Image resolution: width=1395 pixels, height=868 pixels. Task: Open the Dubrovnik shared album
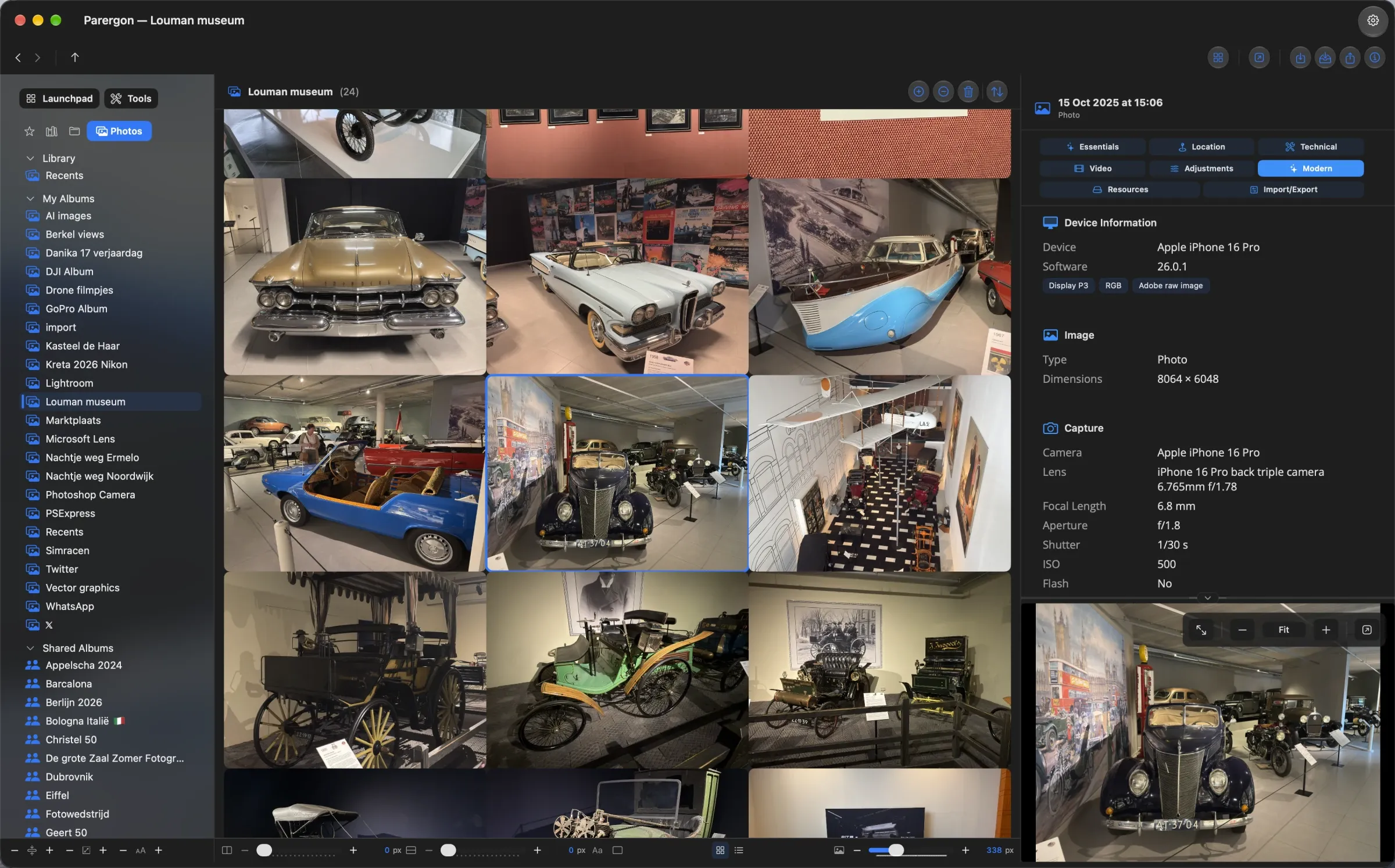click(112, 777)
